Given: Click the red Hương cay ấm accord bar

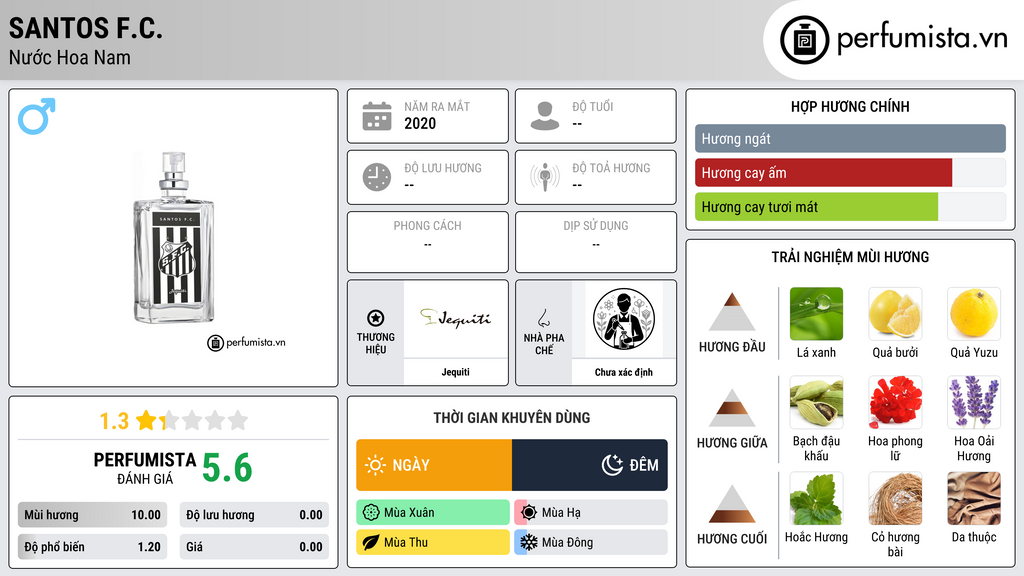Looking at the screenshot, I should 824,173.
